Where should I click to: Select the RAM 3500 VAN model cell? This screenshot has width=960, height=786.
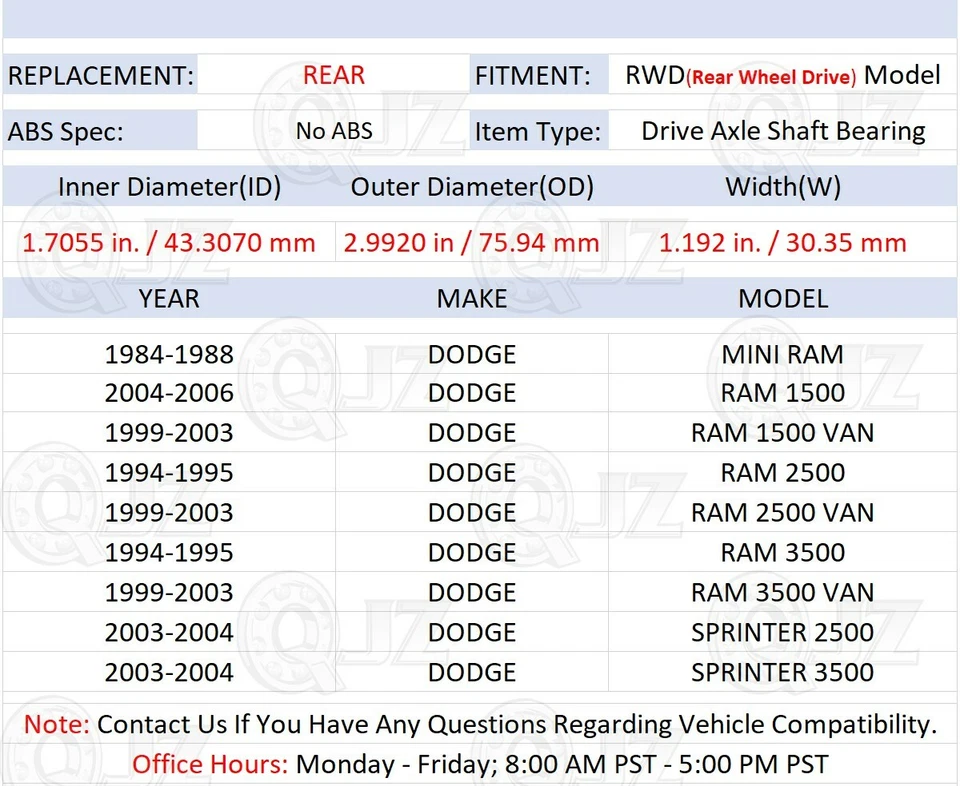pyautogui.click(x=782, y=592)
